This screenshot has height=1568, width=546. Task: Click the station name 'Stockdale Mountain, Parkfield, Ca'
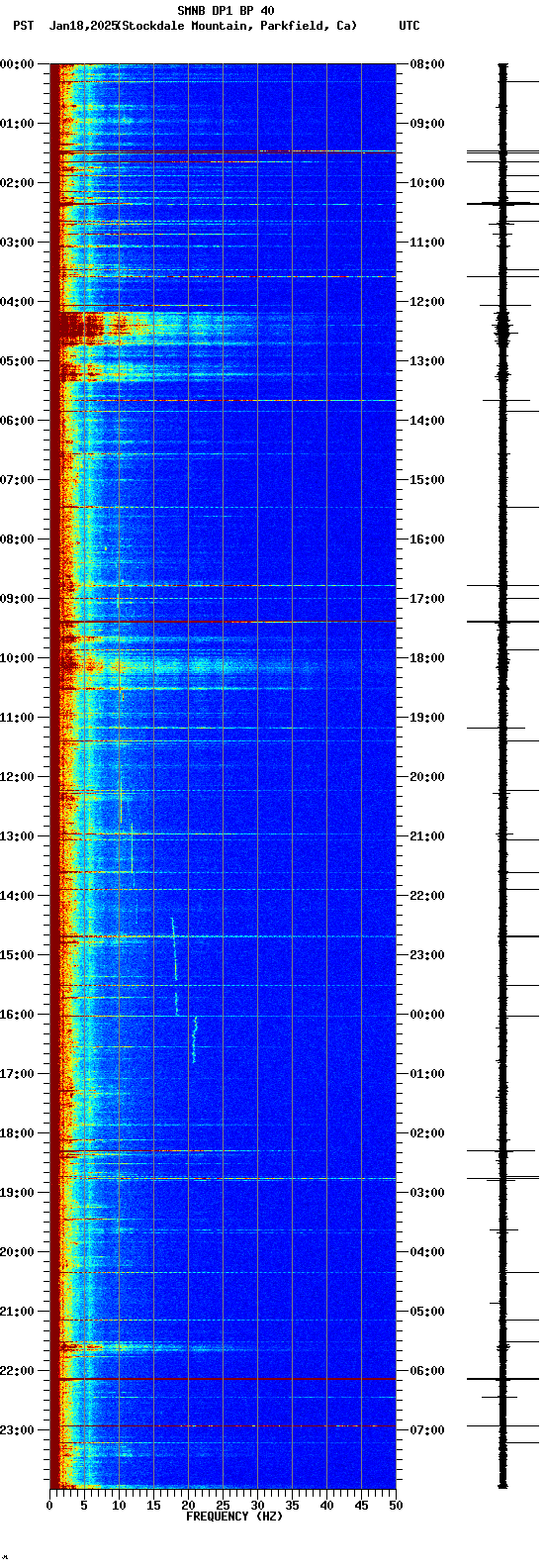[236, 26]
